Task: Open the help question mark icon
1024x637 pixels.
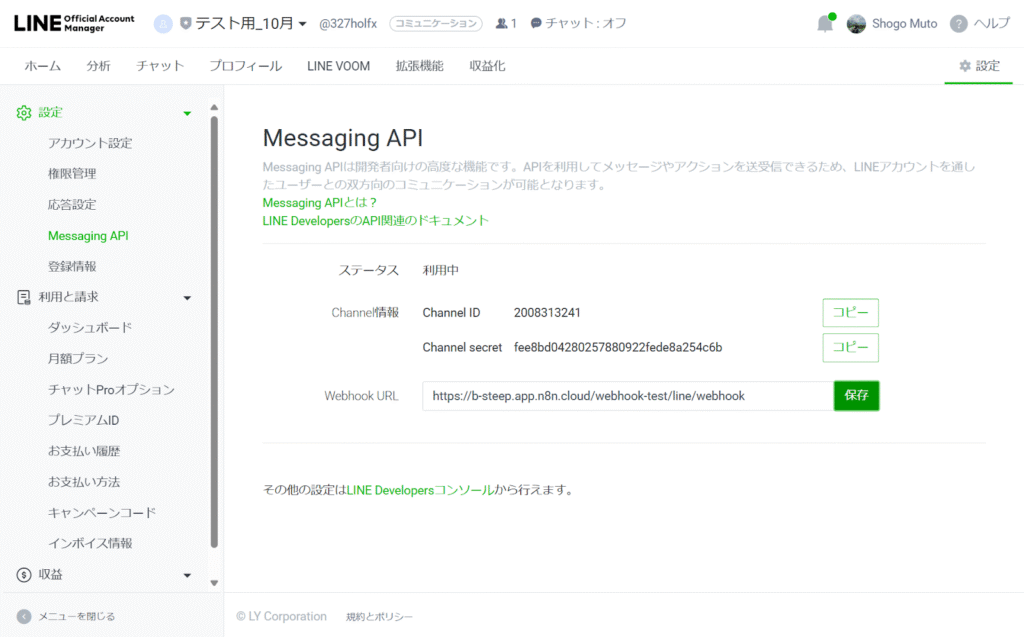Action: (958, 24)
